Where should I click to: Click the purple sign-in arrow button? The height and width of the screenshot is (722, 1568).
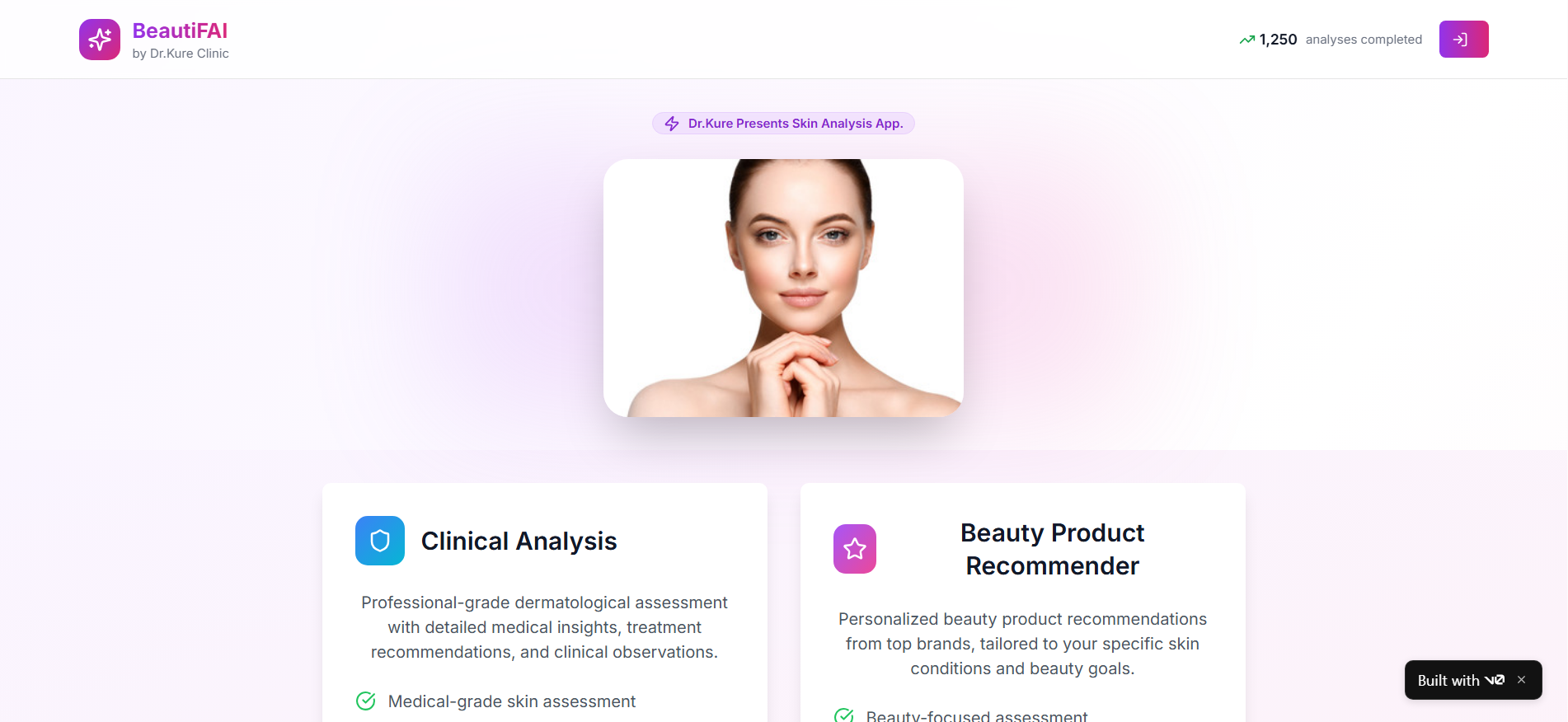(1463, 39)
